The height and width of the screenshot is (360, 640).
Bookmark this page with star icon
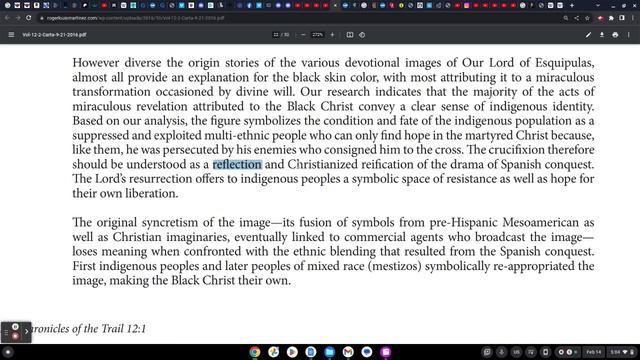587,18
